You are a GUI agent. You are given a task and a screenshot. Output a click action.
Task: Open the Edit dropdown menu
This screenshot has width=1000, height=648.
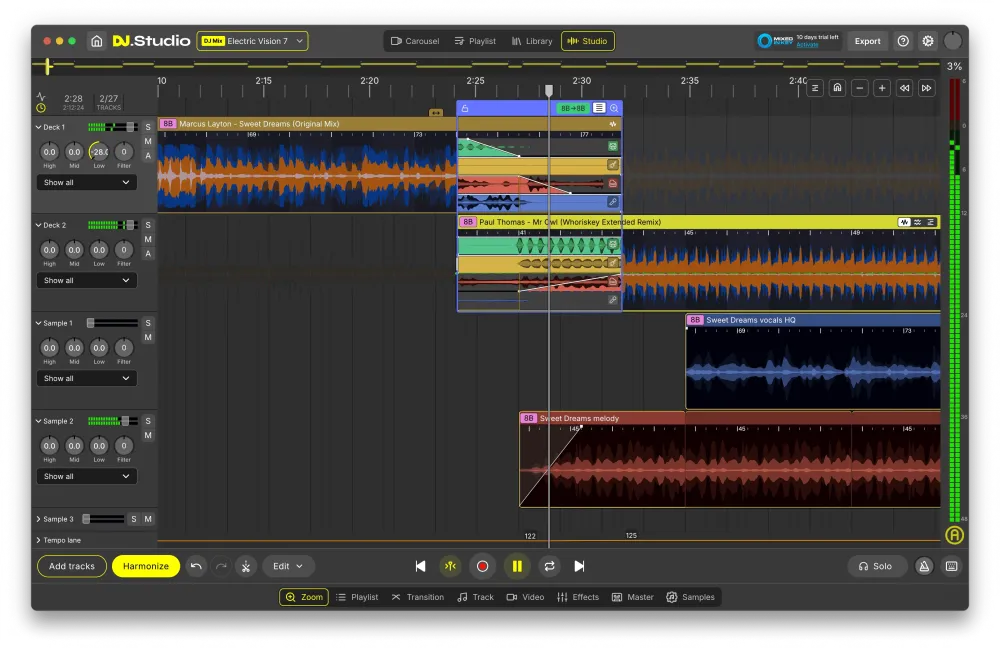[x=288, y=566]
